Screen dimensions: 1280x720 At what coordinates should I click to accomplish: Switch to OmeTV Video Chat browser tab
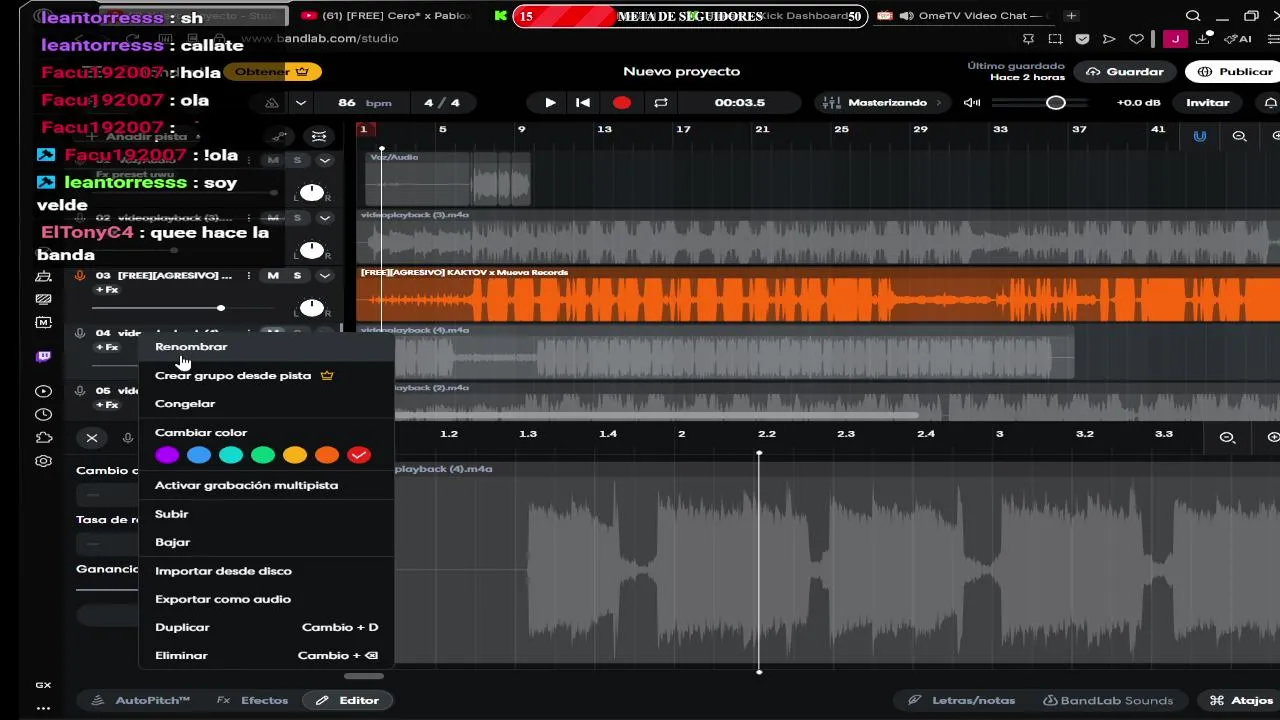pyautogui.click(x=965, y=16)
